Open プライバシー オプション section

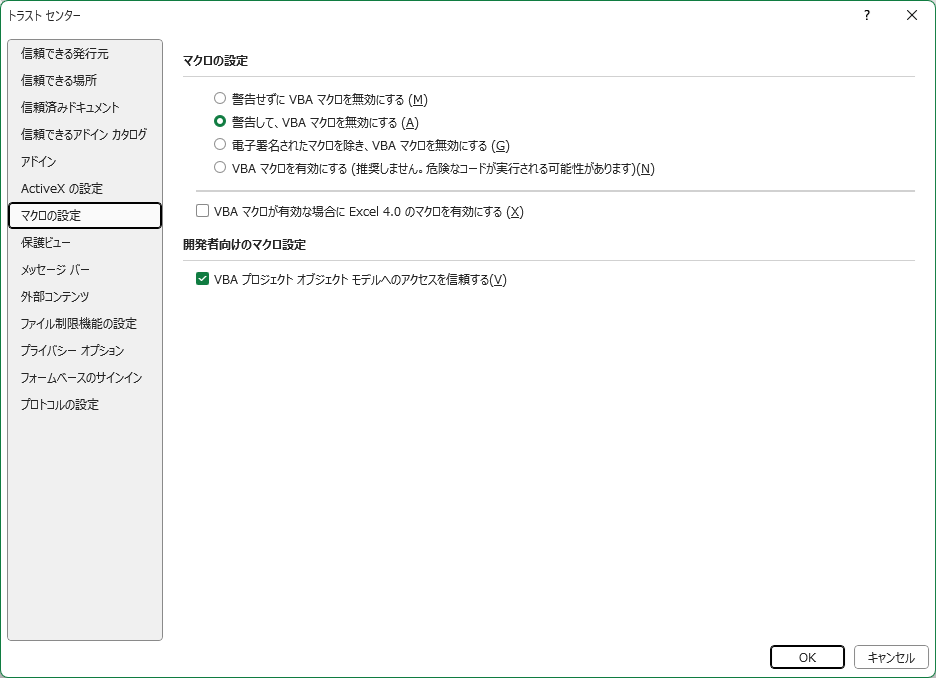[x=73, y=350]
